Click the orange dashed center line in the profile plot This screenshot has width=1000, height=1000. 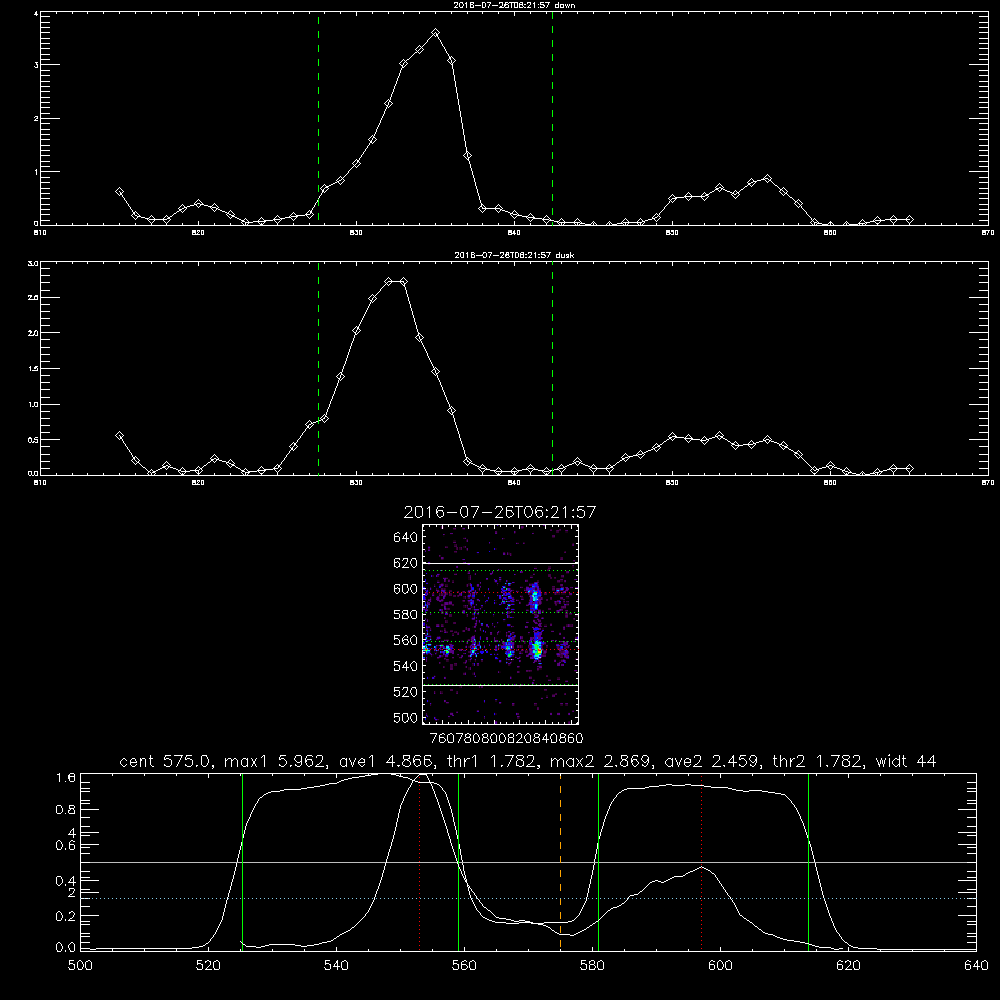point(561,861)
